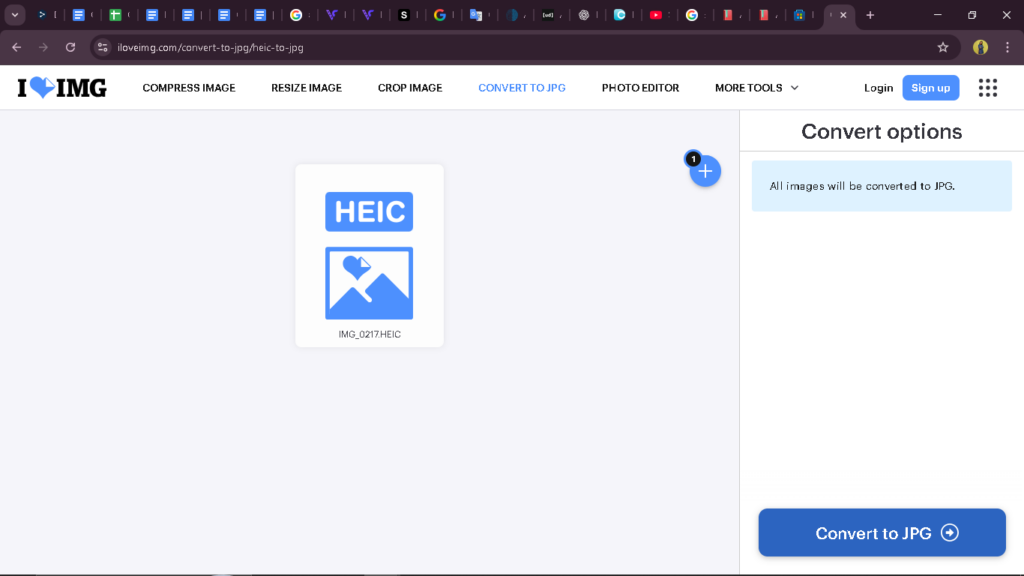Open the Chrome profile avatar
This screenshot has height=576, width=1024.
click(x=980, y=47)
